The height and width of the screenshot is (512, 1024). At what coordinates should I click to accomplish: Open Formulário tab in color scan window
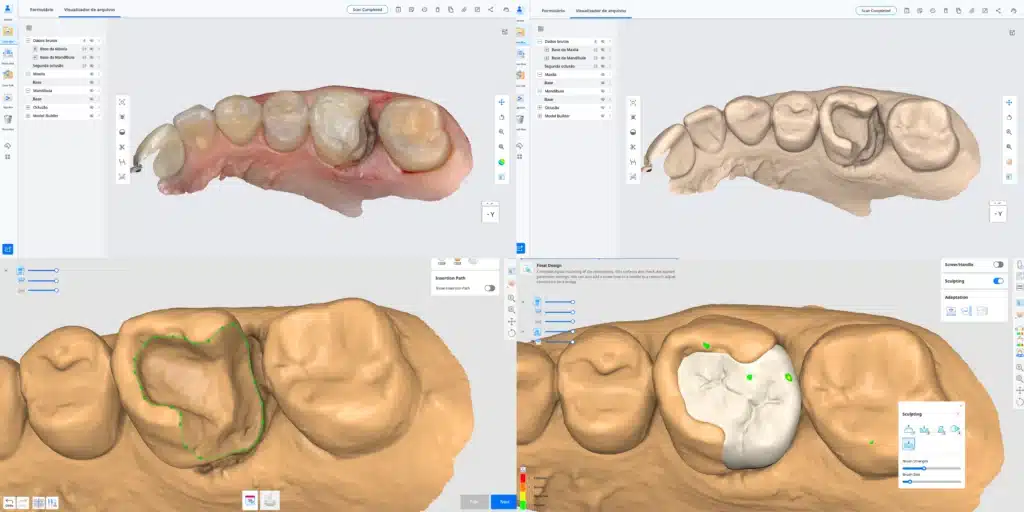[x=41, y=10]
